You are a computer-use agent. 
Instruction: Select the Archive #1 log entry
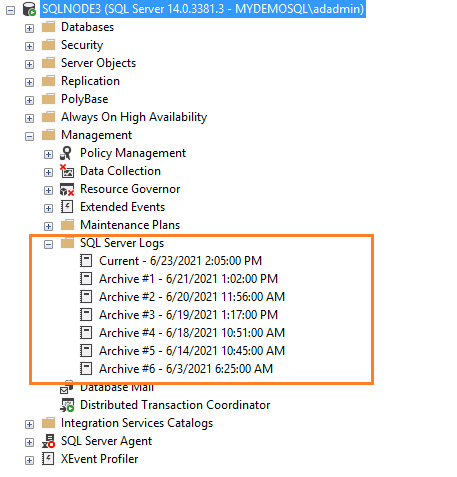click(188, 279)
